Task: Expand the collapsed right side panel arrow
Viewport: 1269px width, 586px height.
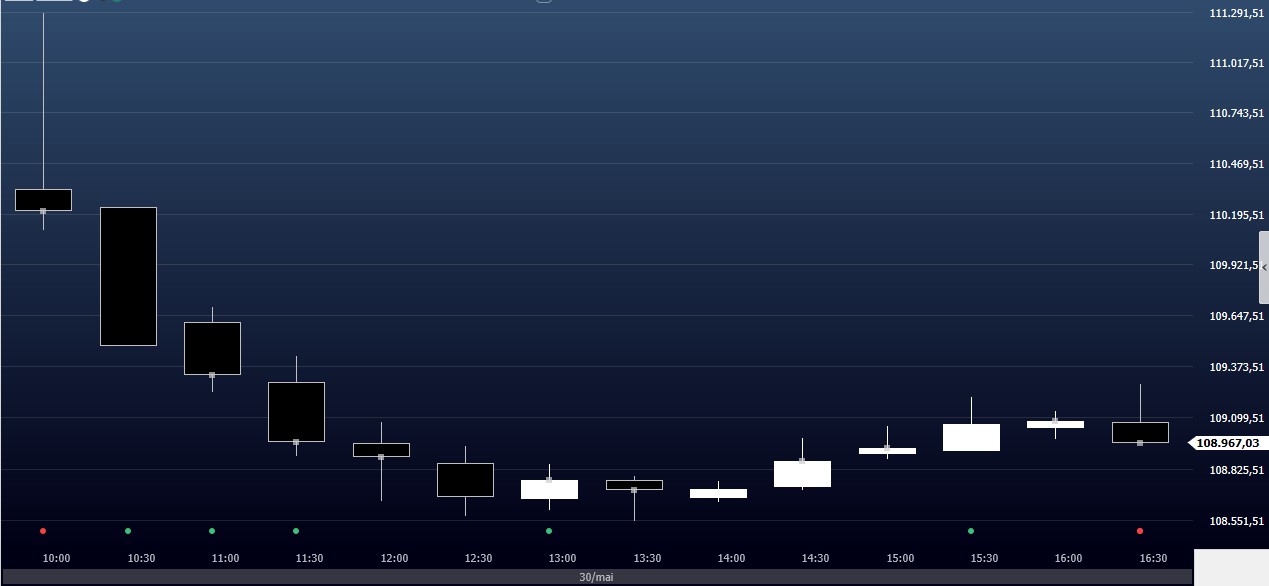Action: (x=1264, y=267)
